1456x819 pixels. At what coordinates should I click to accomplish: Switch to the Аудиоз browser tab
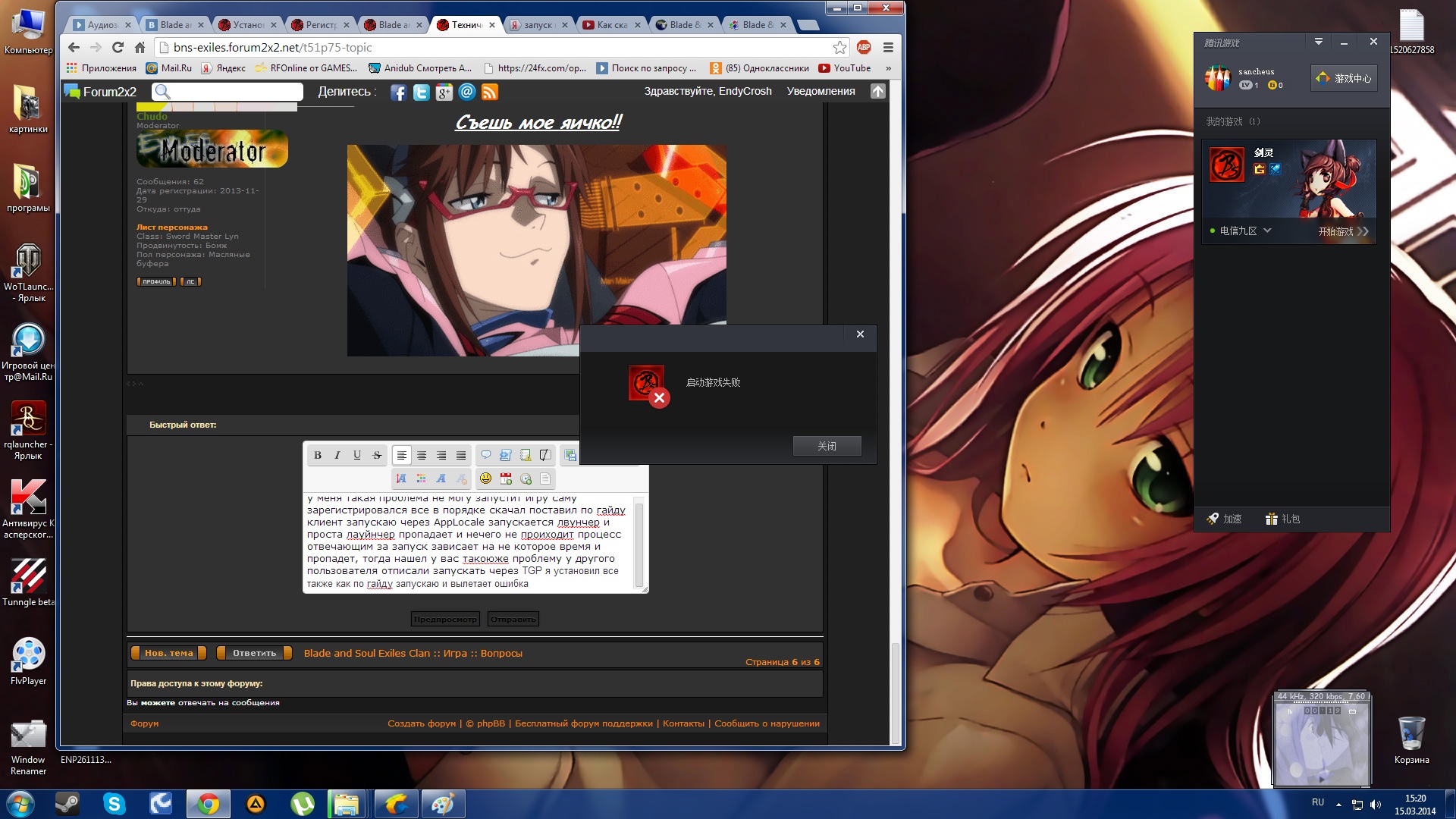coord(102,25)
